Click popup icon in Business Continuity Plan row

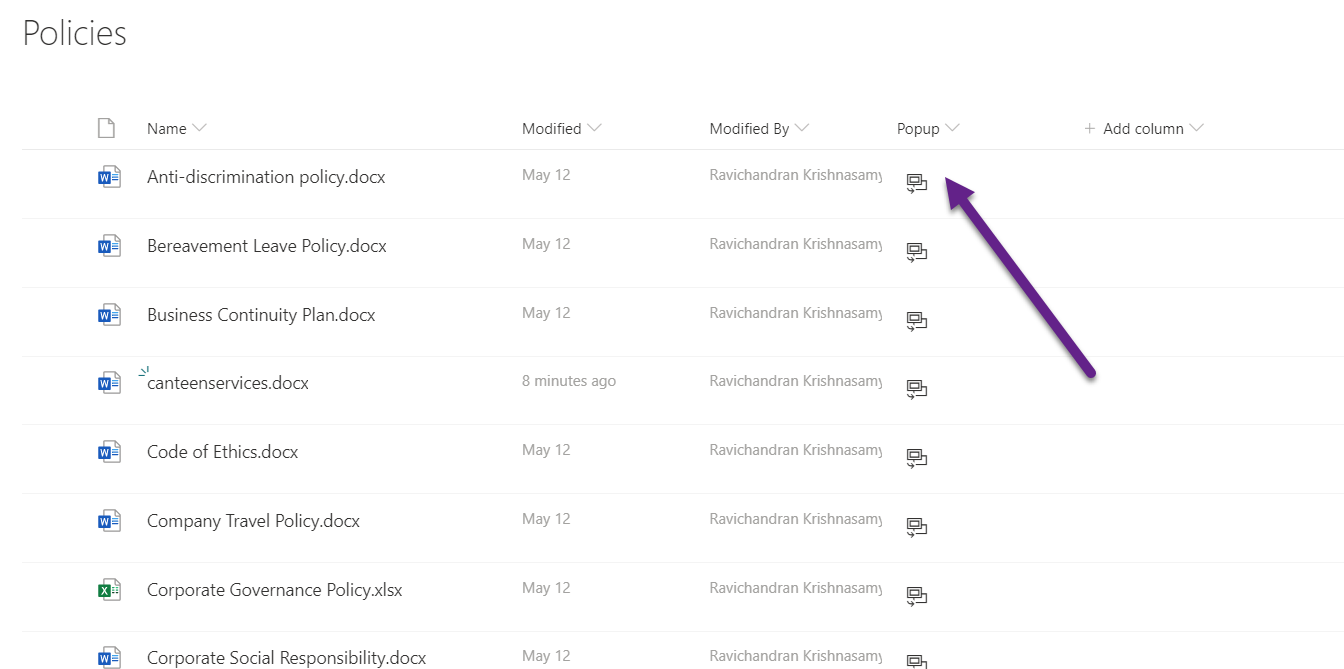coord(916,321)
